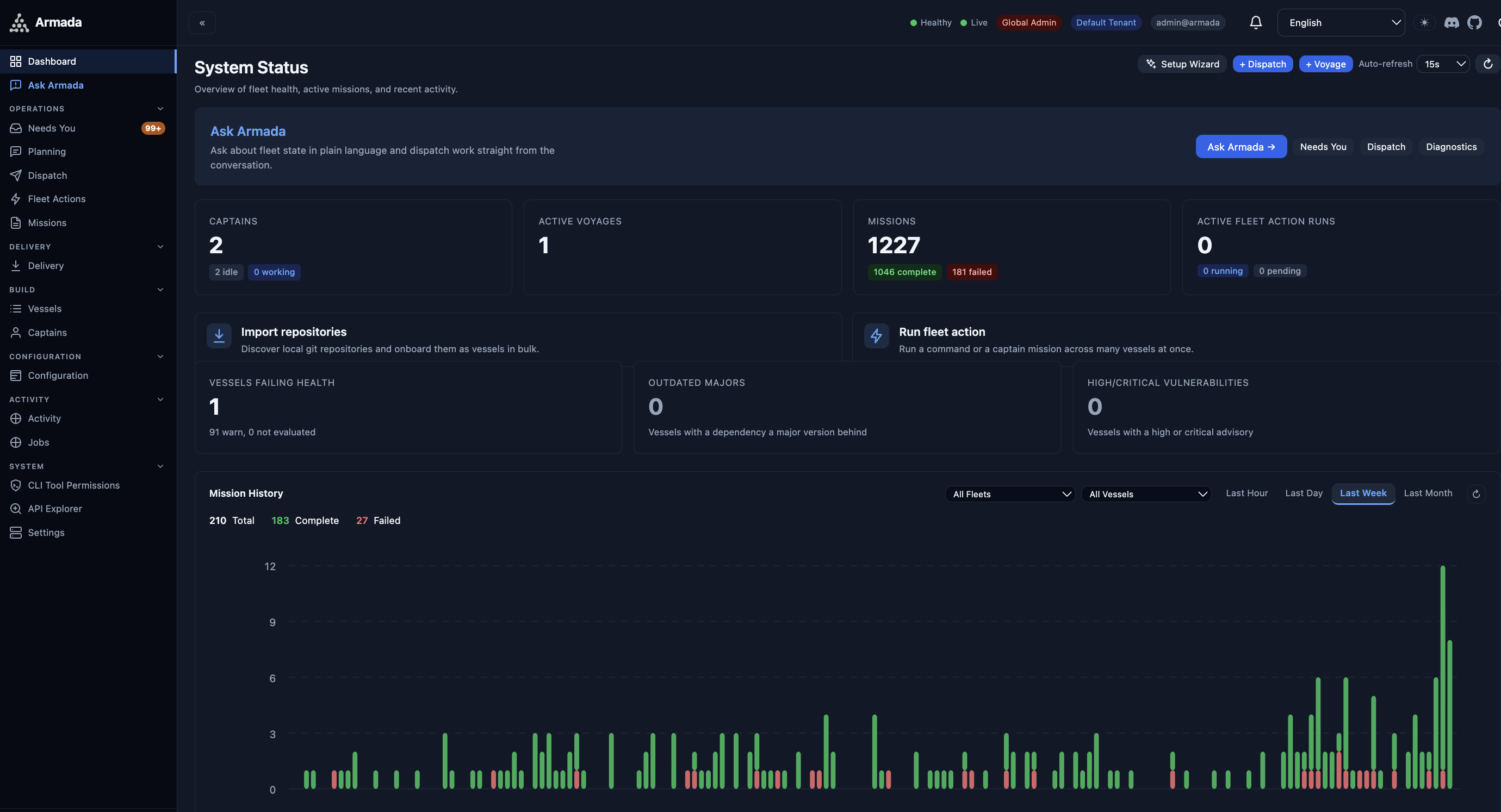Open Diagnostics from the Ask Armada banner

(x=1451, y=147)
